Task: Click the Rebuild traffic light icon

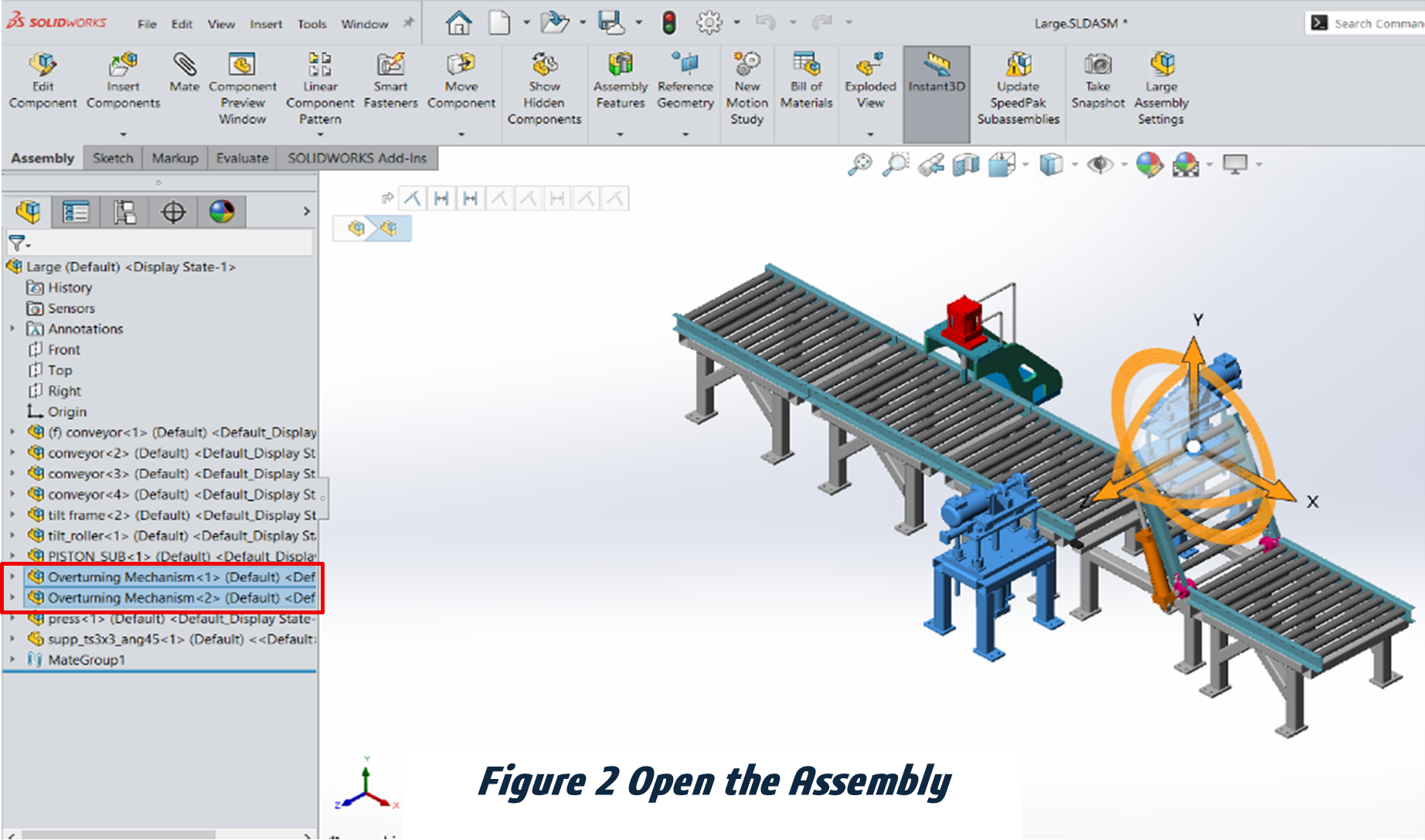Action: pyautogui.click(x=669, y=23)
